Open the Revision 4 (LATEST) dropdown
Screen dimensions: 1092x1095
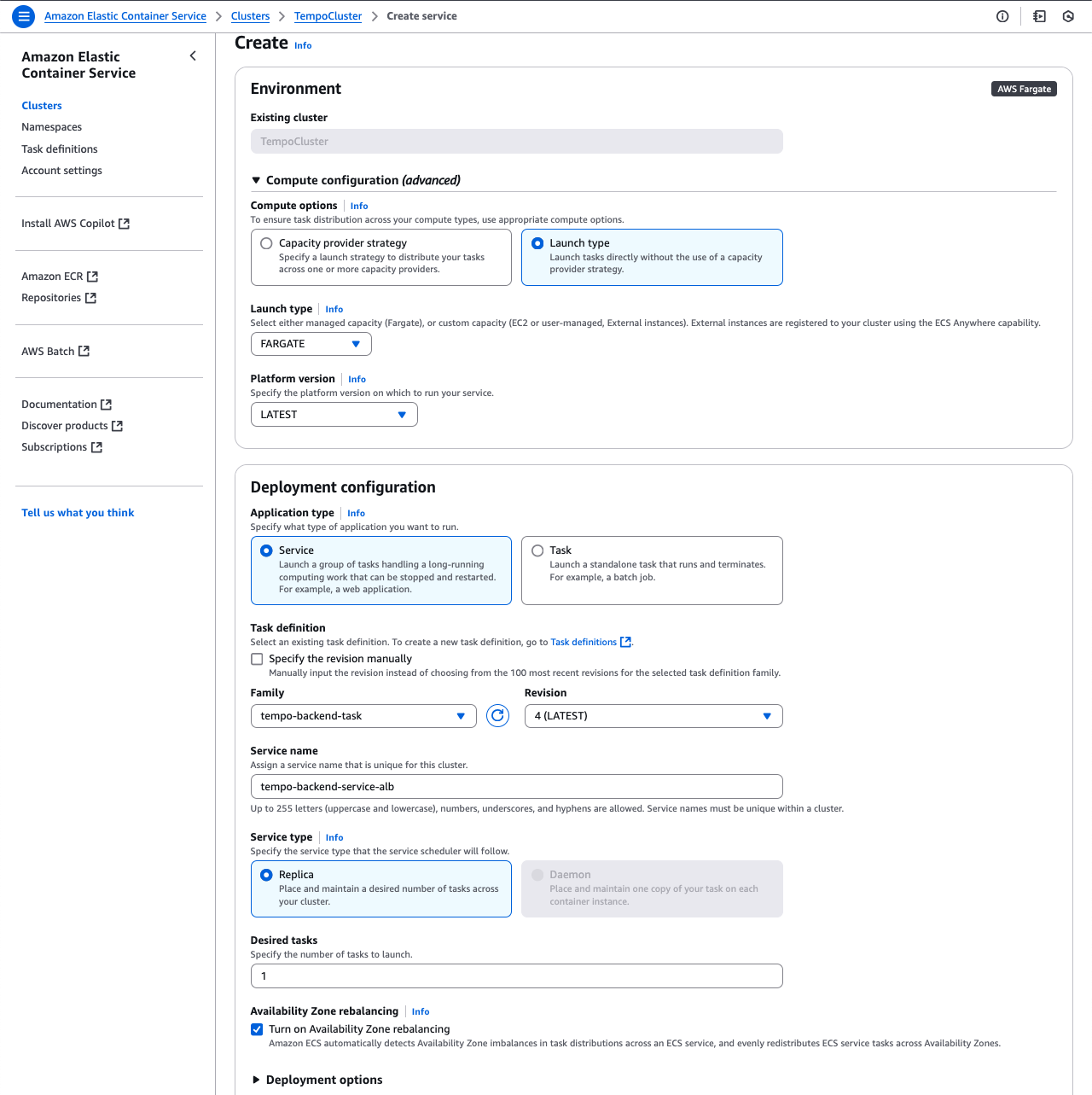coord(653,716)
